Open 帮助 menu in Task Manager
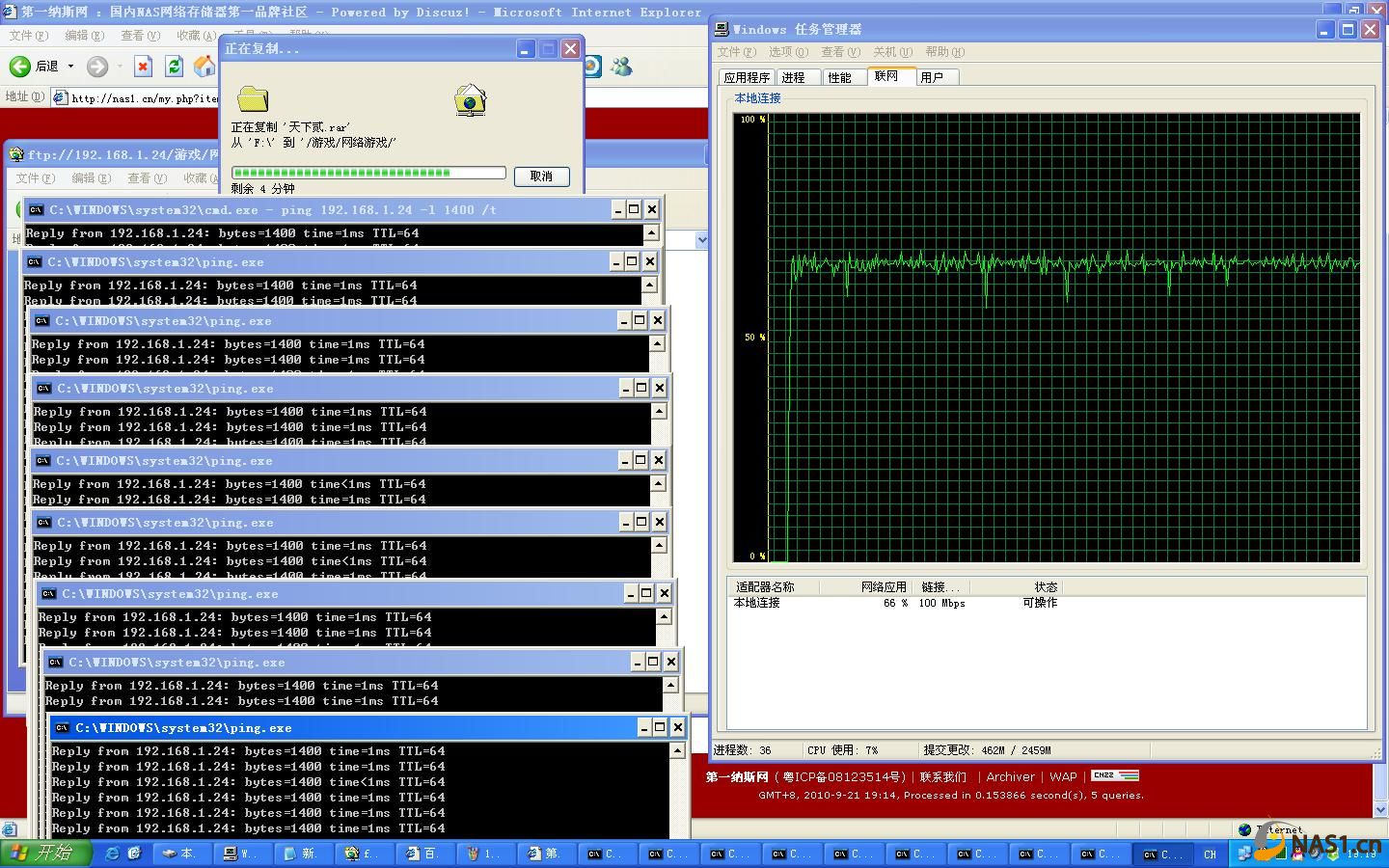This screenshot has height=868, width=1389. (x=944, y=52)
